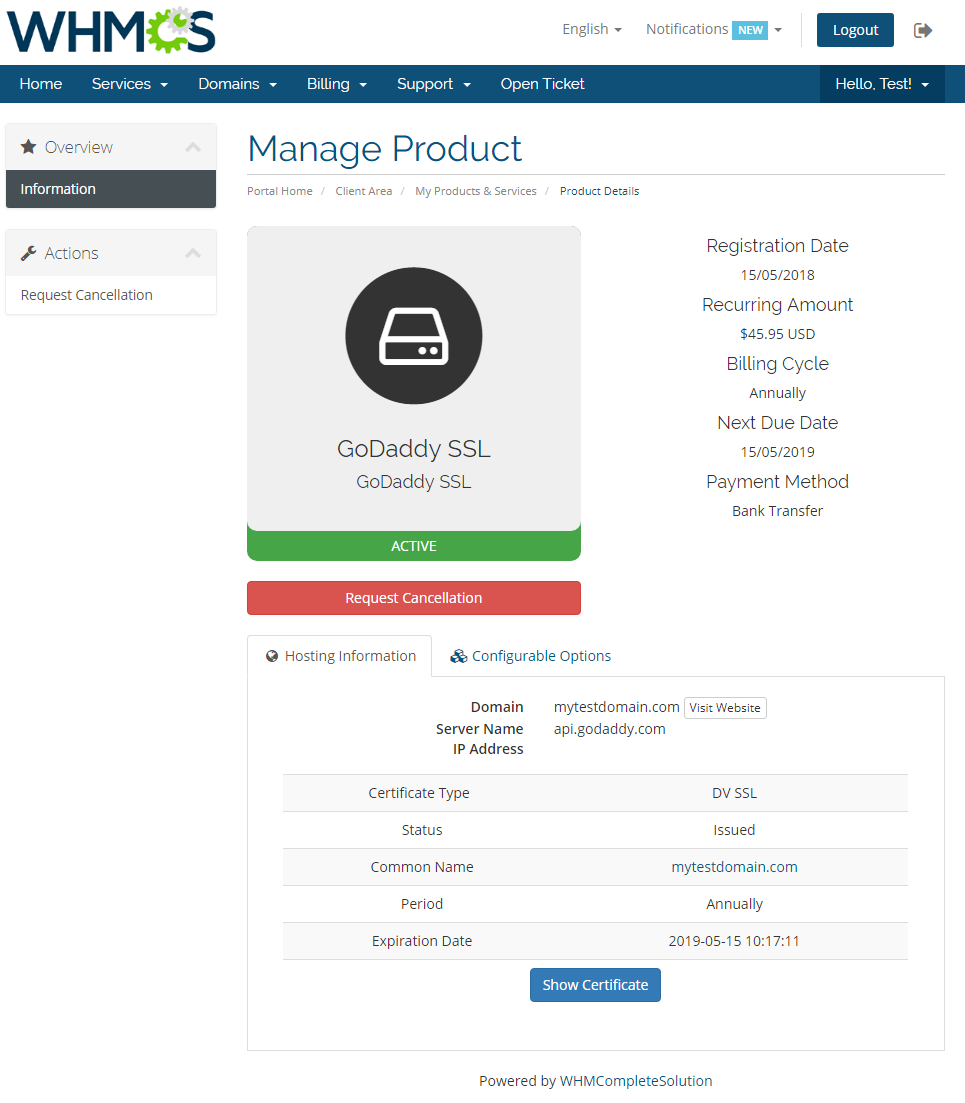
Task: Click the Bank Transfer payment method value
Action: (777, 511)
